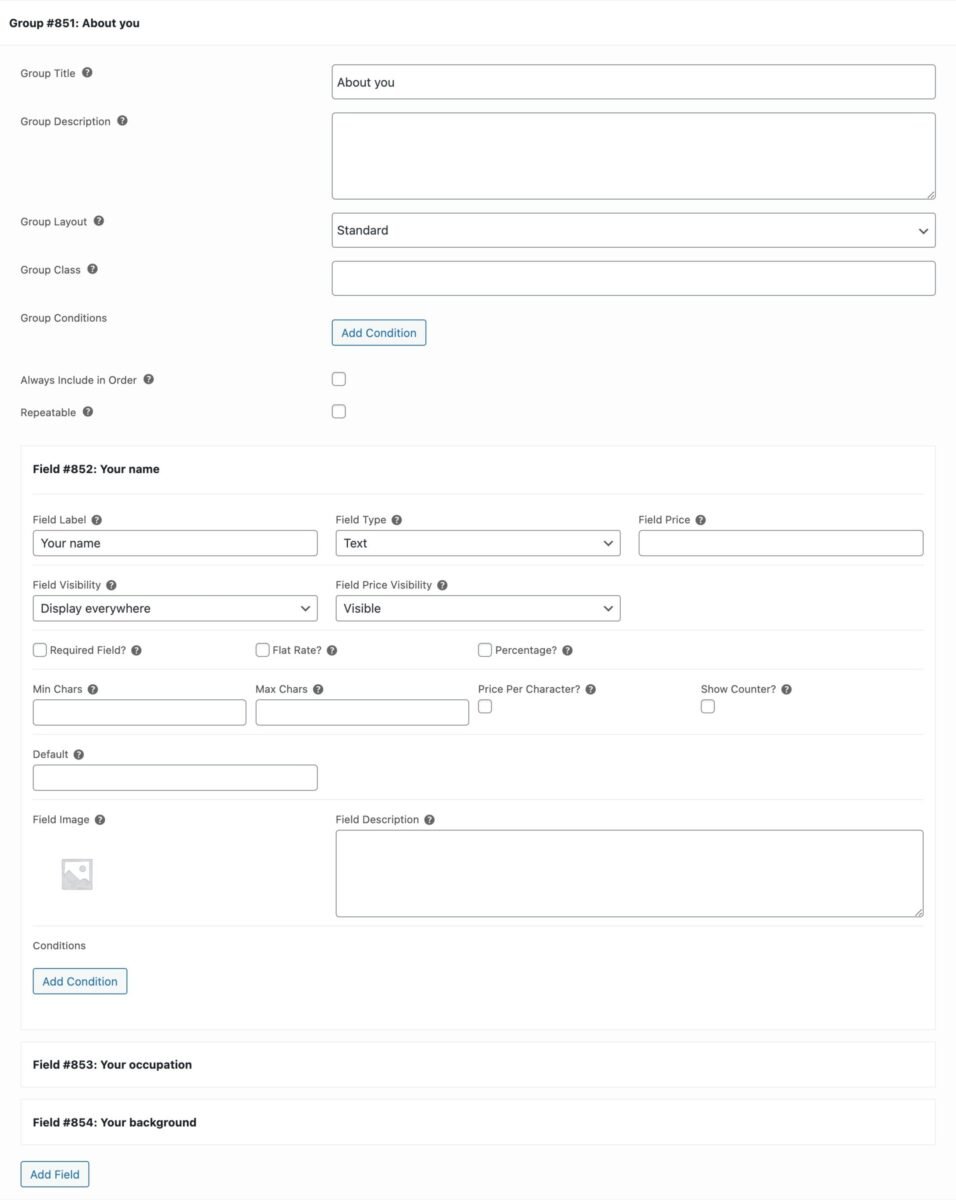Collapse Field #852: Your name header
This screenshot has height=1200, width=956.
(478, 469)
